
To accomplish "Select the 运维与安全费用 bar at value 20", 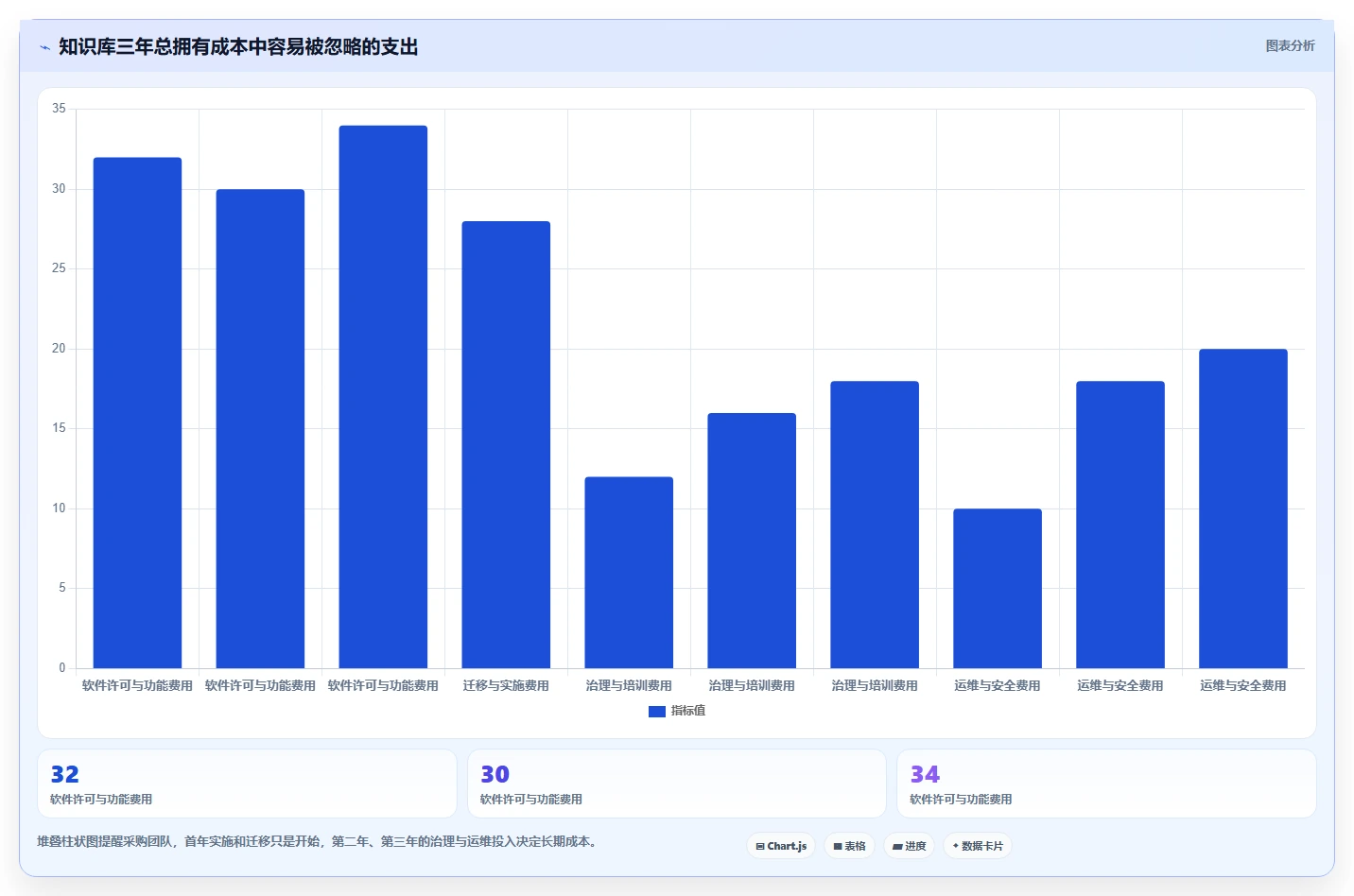I will [x=1243, y=508].
